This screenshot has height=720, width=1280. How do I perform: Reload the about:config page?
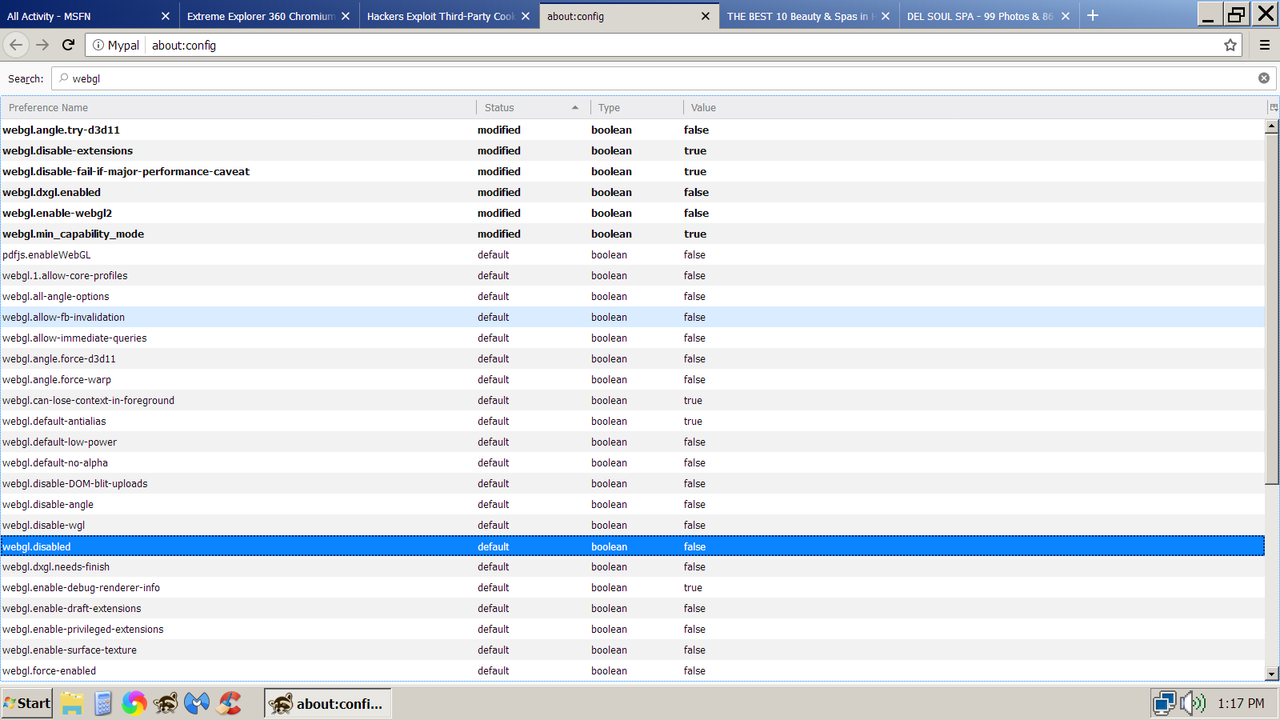coord(68,45)
